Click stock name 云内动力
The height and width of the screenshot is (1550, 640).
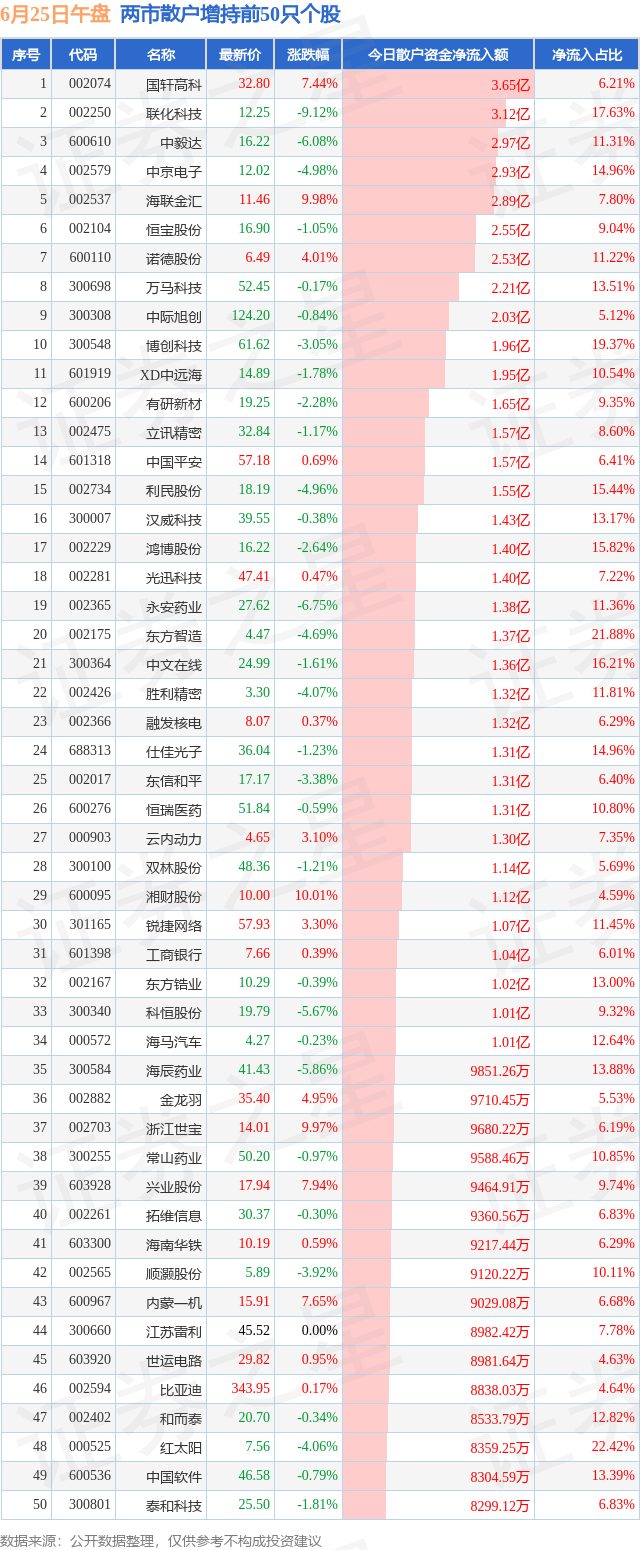coord(174,839)
